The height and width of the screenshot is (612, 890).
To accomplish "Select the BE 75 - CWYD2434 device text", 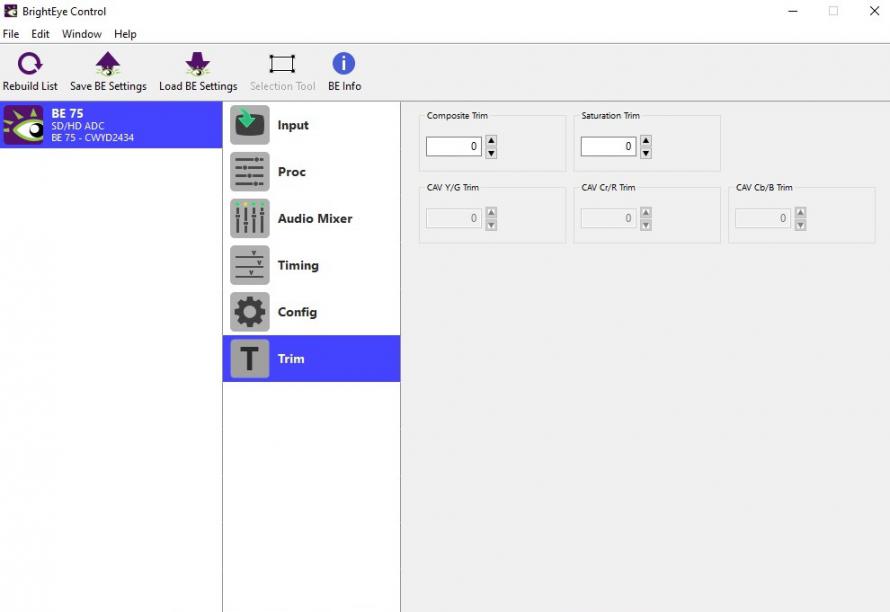I will [x=93, y=137].
